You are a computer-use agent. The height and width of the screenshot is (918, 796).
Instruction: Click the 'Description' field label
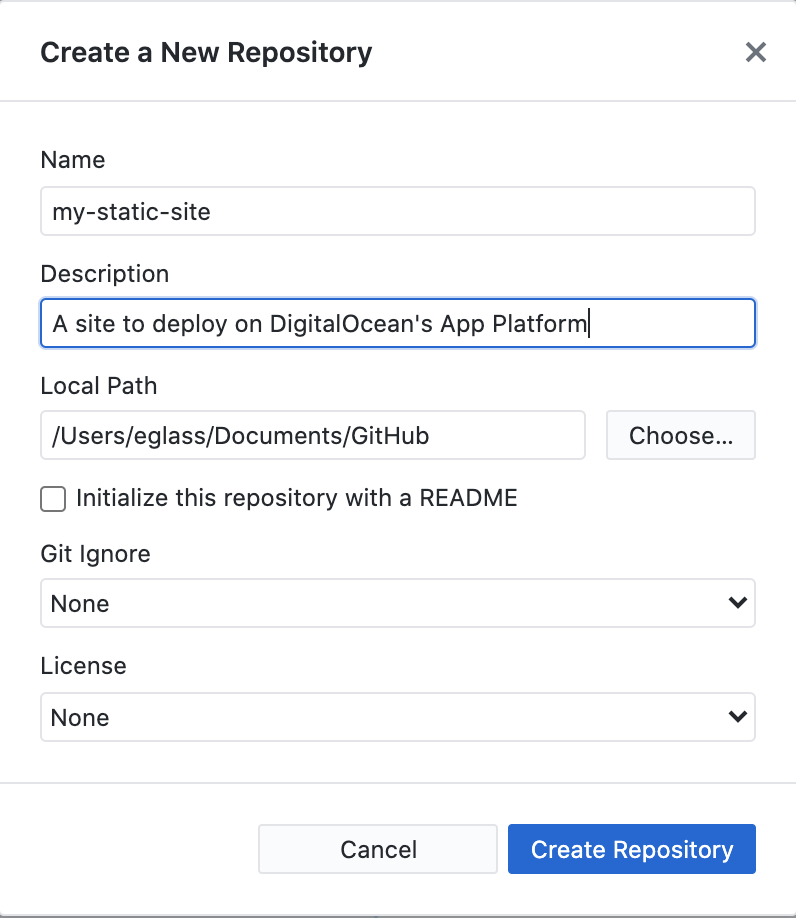coord(104,274)
